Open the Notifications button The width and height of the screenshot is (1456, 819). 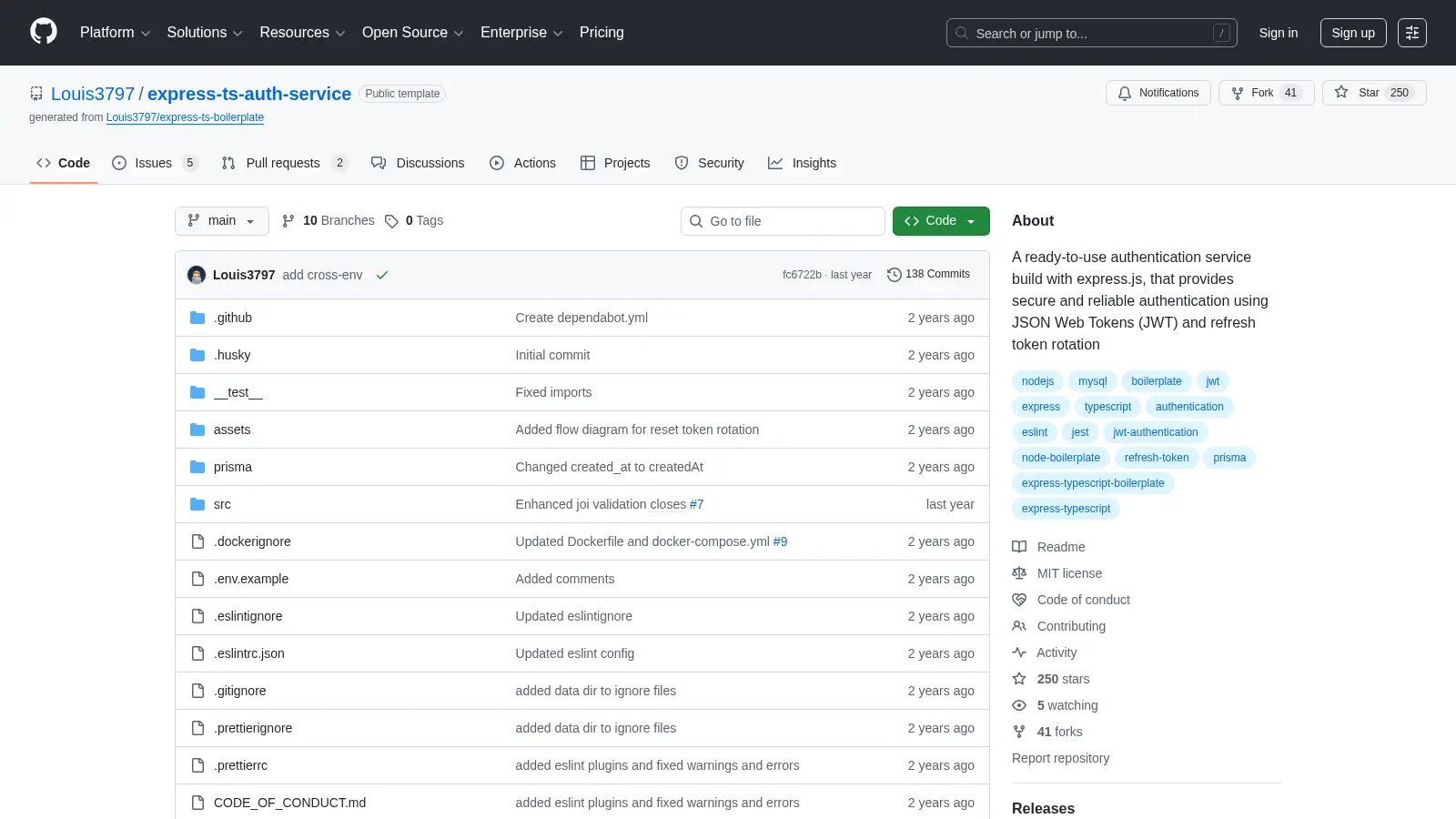tap(1158, 93)
